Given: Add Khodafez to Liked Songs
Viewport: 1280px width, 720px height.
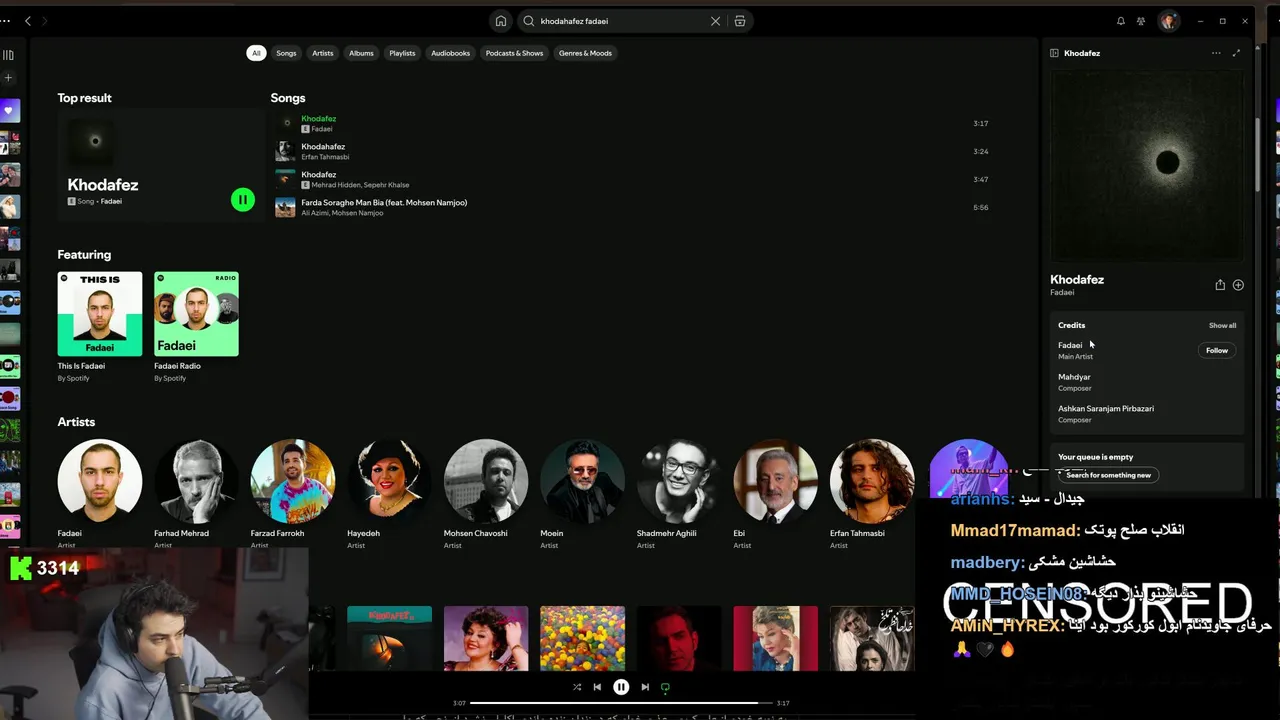Looking at the screenshot, I should [1238, 285].
